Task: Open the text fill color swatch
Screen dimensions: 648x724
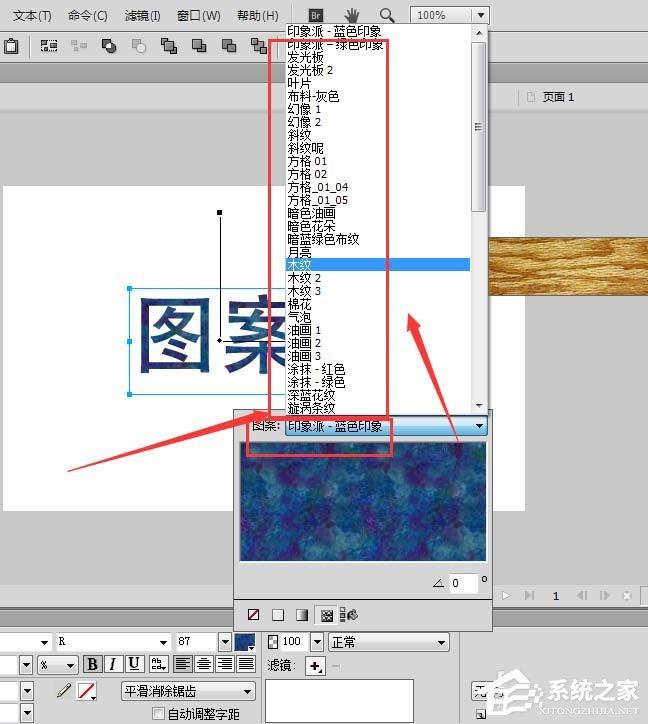Action: pos(245,642)
